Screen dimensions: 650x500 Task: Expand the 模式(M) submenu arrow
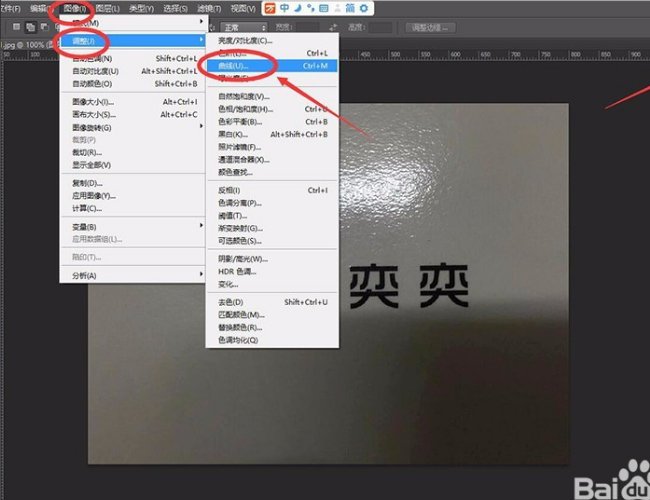(201, 21)
